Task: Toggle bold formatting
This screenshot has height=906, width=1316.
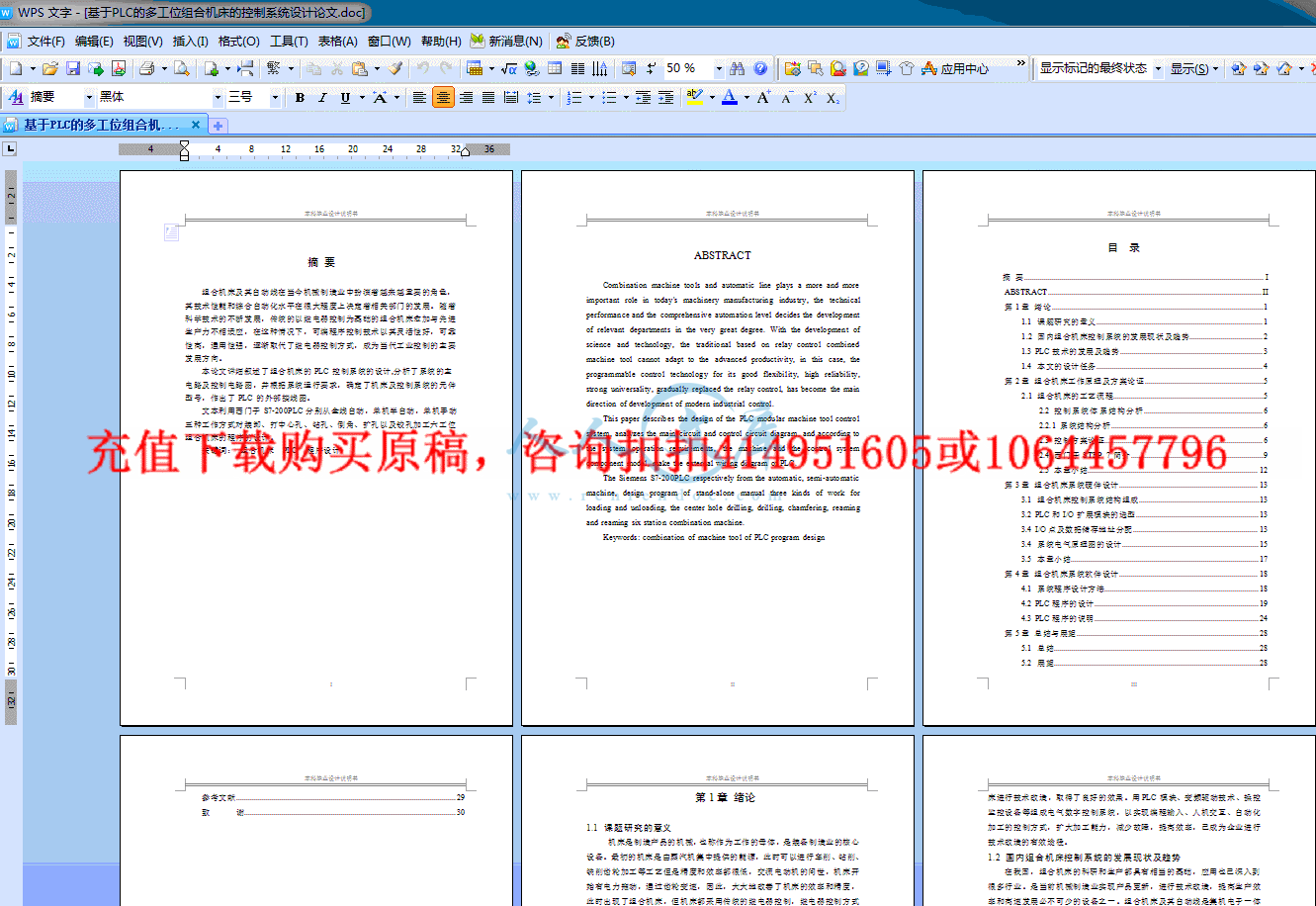Action: pyautogui.click(x=300, y=97)
